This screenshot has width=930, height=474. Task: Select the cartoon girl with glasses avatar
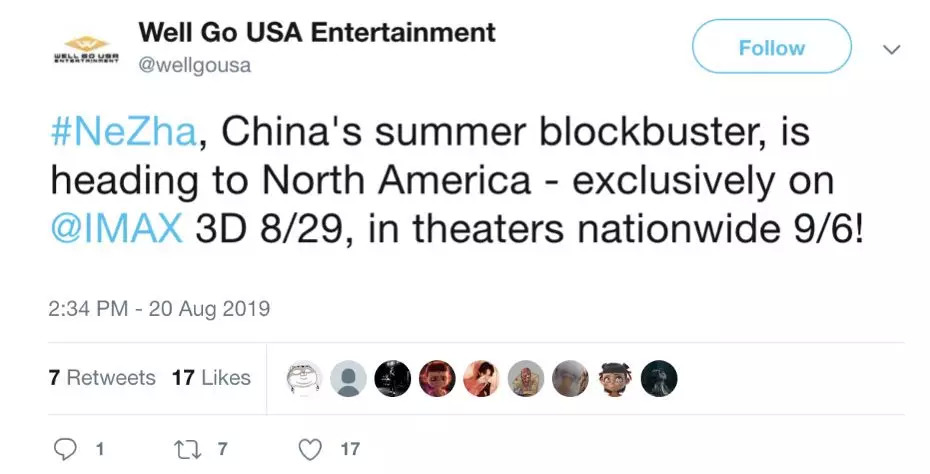pos(615,379)
